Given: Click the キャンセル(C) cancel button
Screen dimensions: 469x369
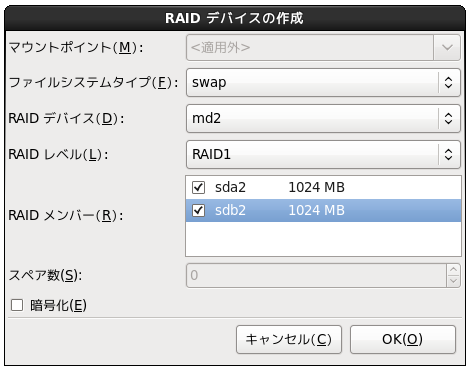Looking at the screenshot, I should (x=289, y=339).
